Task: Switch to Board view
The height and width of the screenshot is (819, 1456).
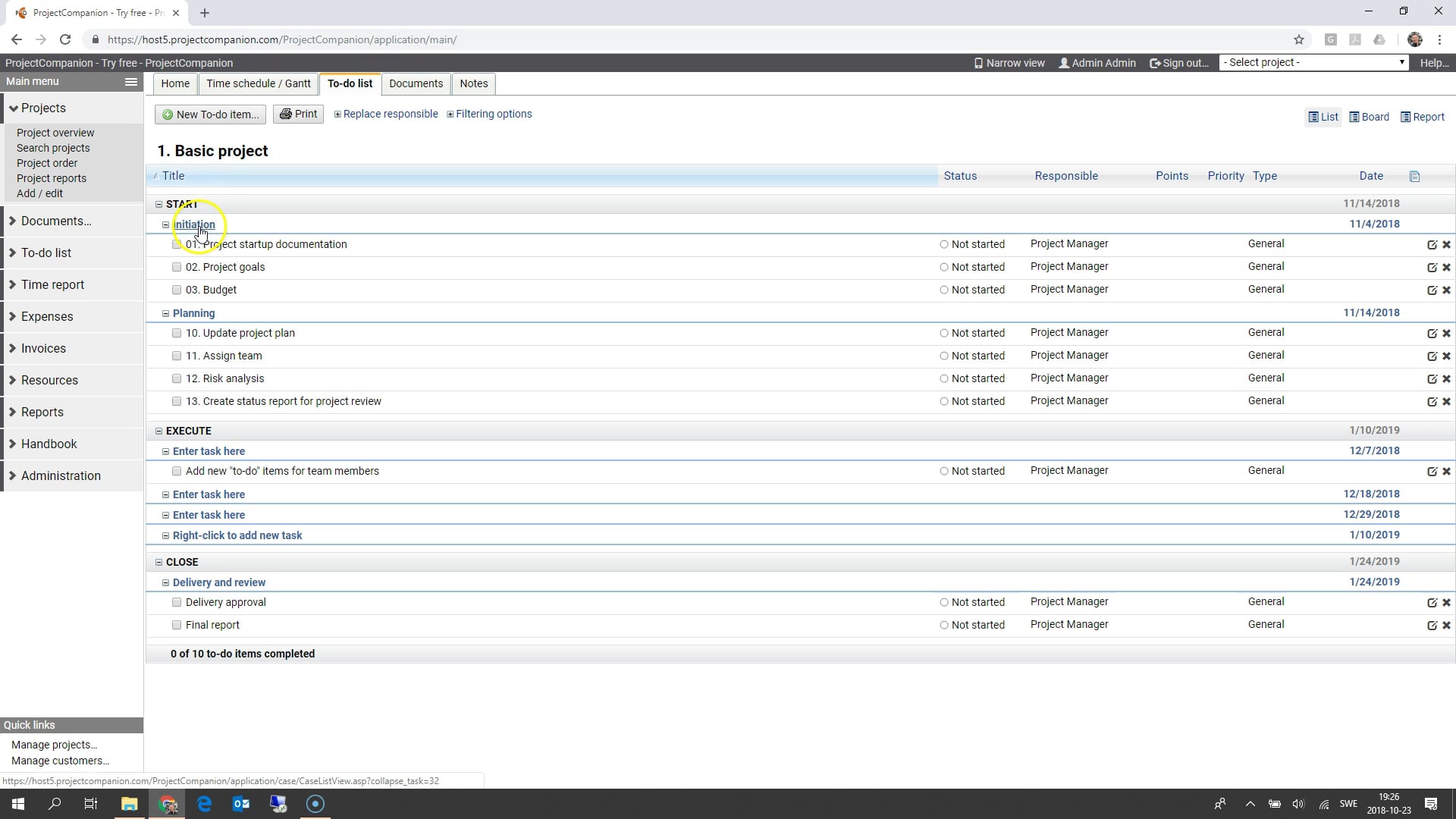Action: pyautogui.click(x=1370, y=117)
